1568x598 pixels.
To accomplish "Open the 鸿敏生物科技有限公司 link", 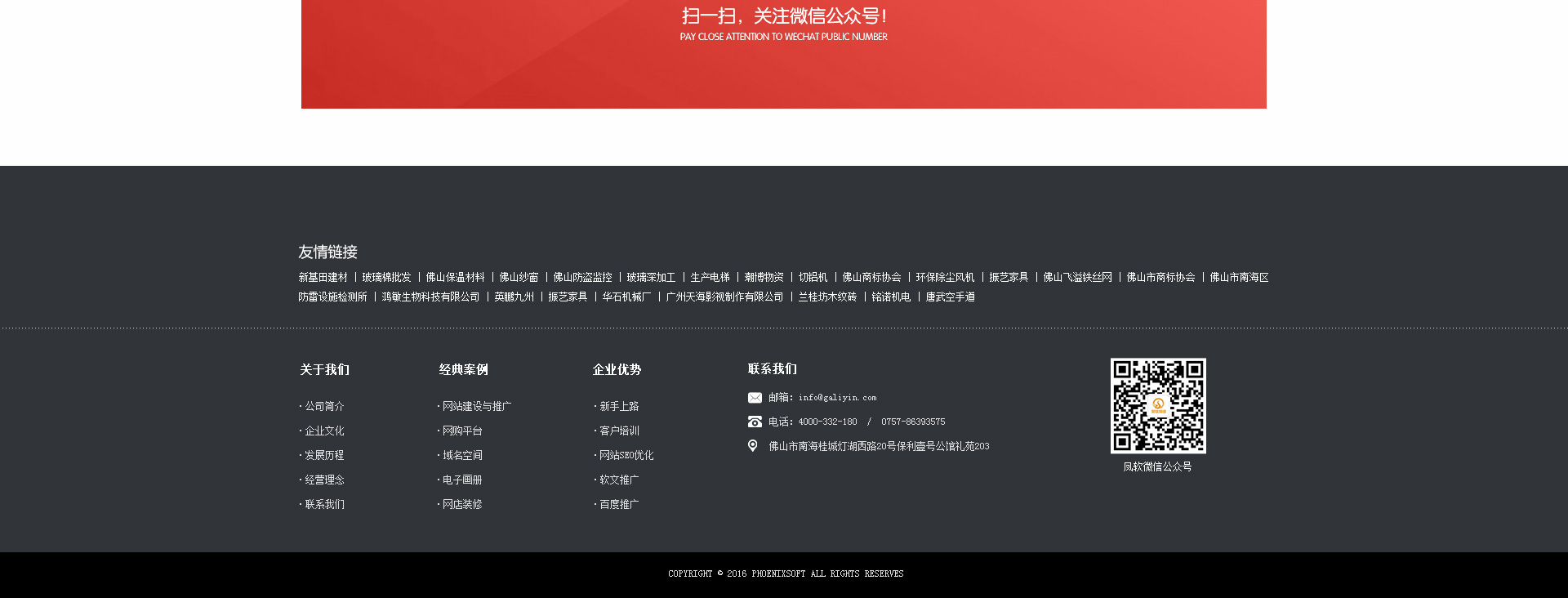I will pyautogui.click(x=430, y=297).
